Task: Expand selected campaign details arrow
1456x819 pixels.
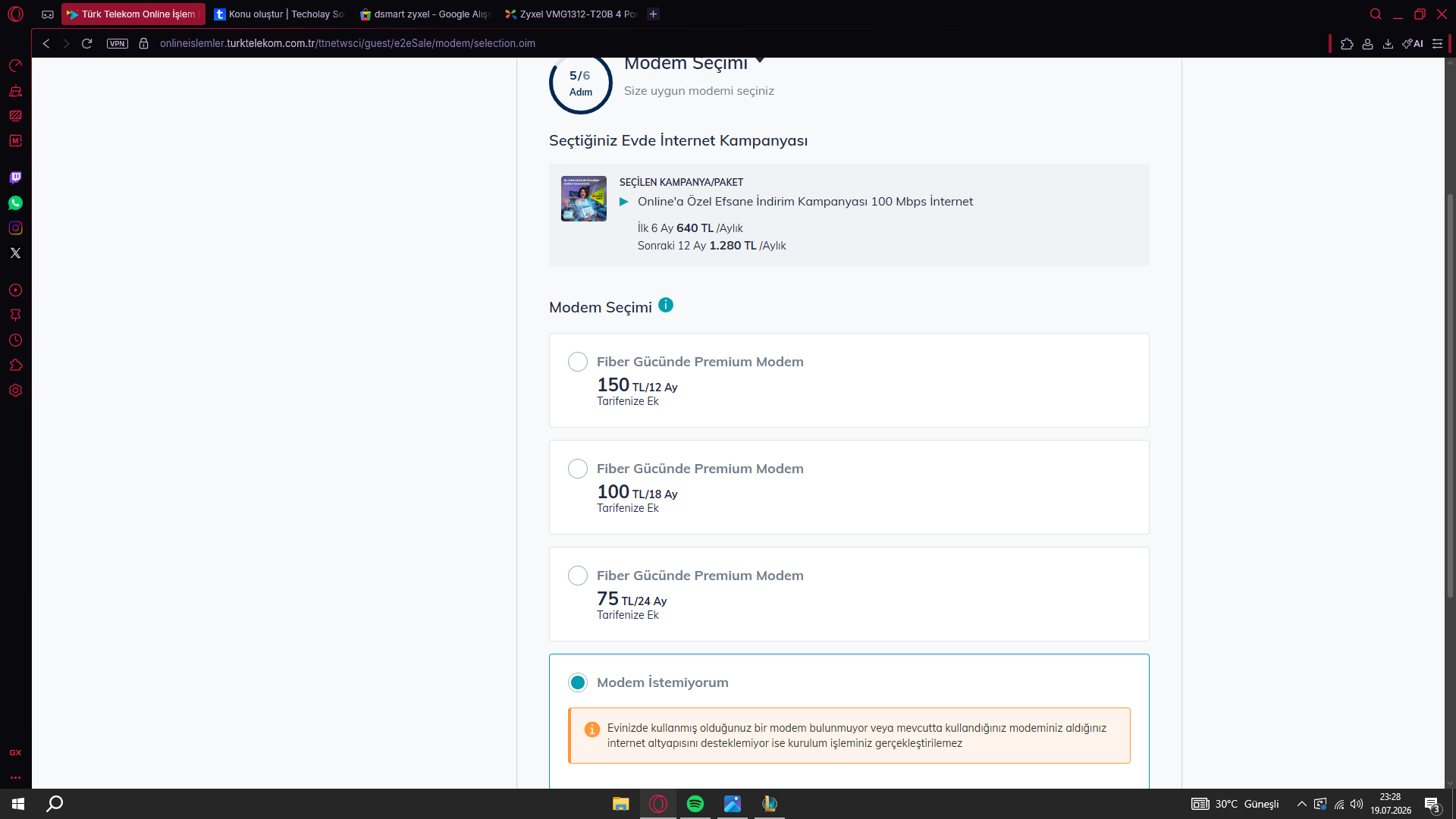Action: tap(624, 202)
